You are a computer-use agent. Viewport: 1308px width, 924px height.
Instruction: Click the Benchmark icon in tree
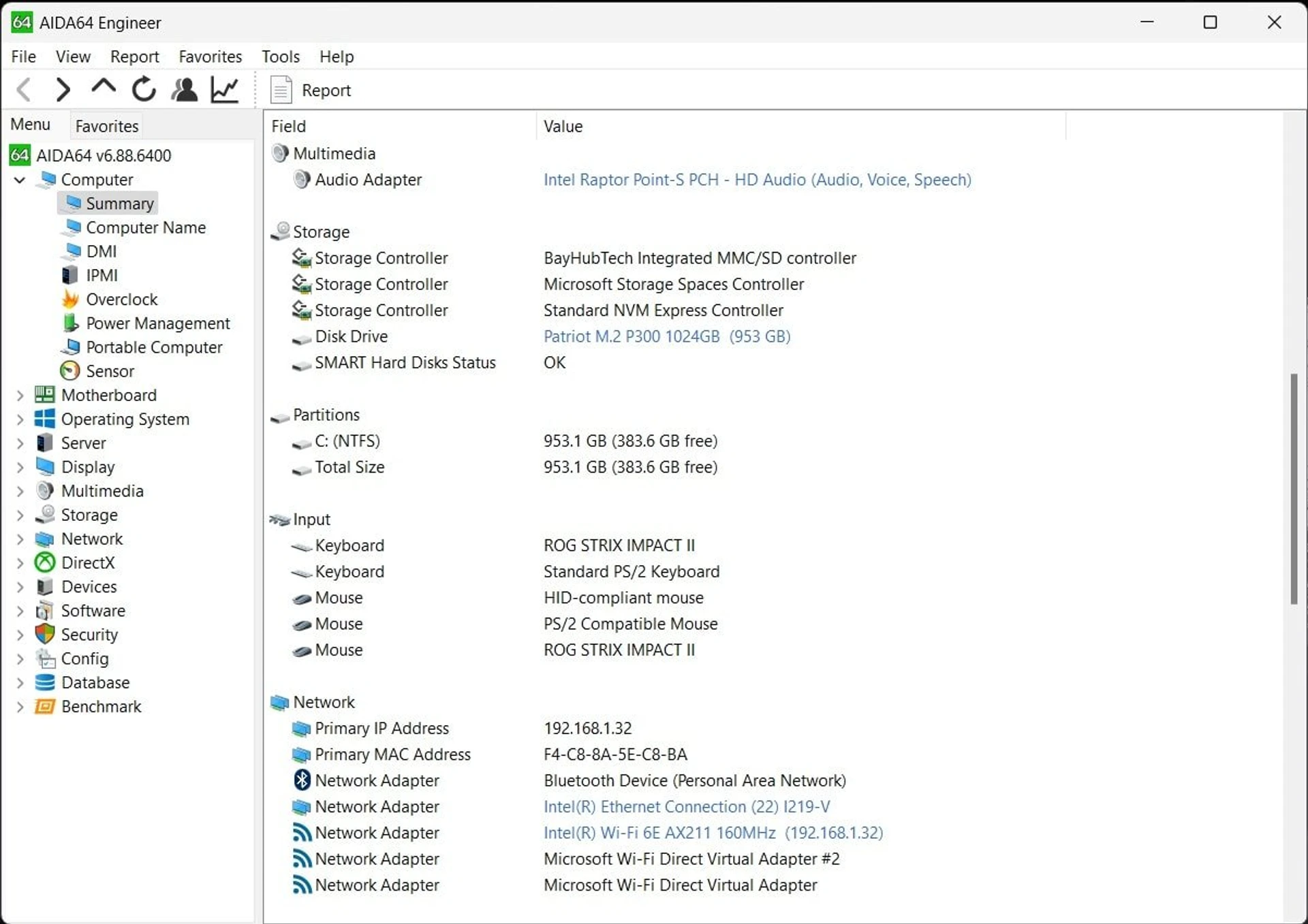click(45, 706)
